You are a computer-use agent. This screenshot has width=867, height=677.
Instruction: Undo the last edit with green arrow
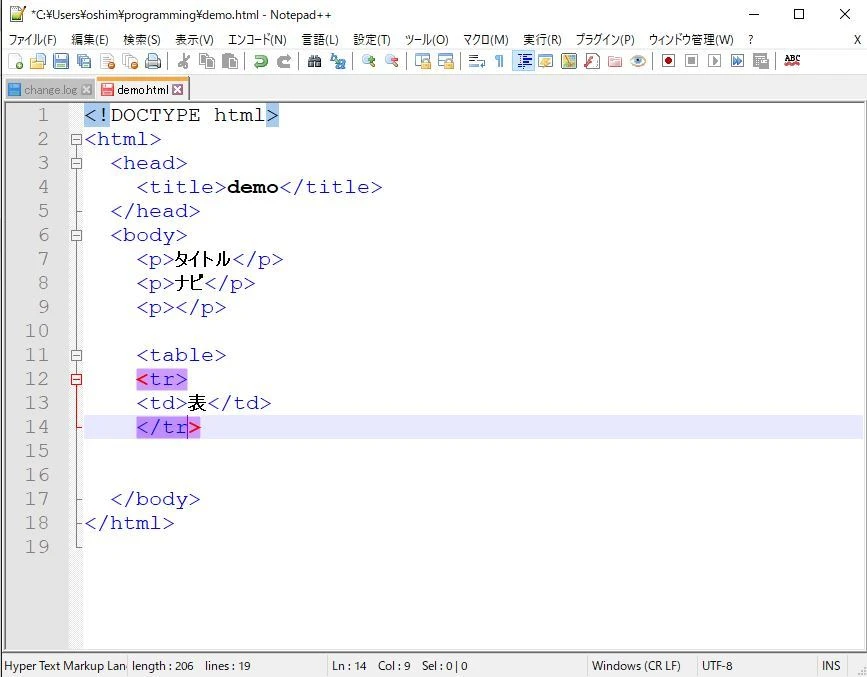click(x=260, y=61)
